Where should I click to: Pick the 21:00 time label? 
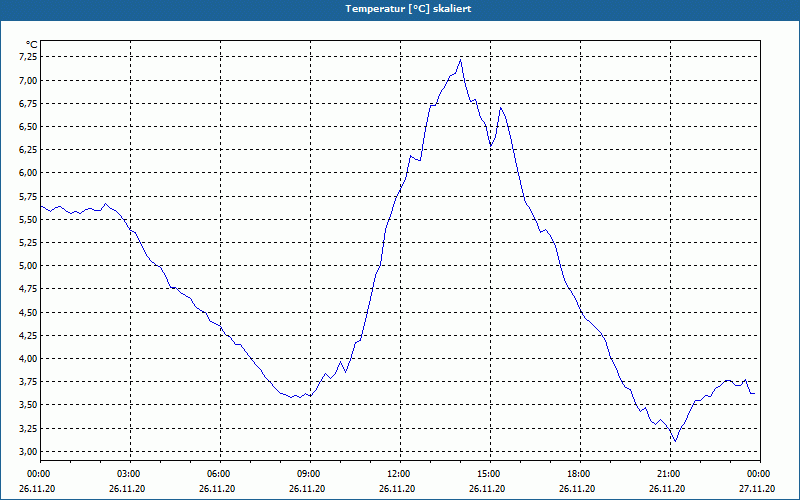(670, 474)
